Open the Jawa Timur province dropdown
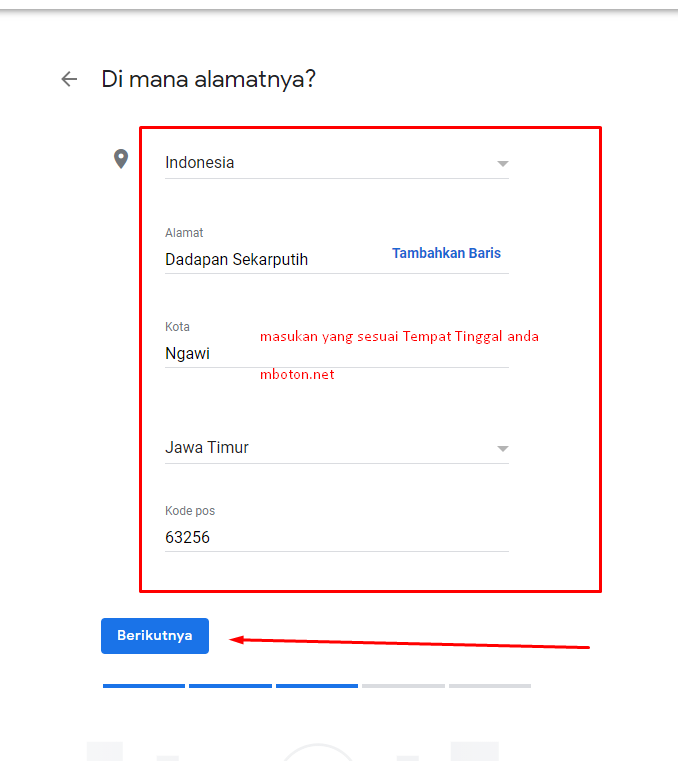The height and width of the screenshot is (761, 678). coord(337,447)
